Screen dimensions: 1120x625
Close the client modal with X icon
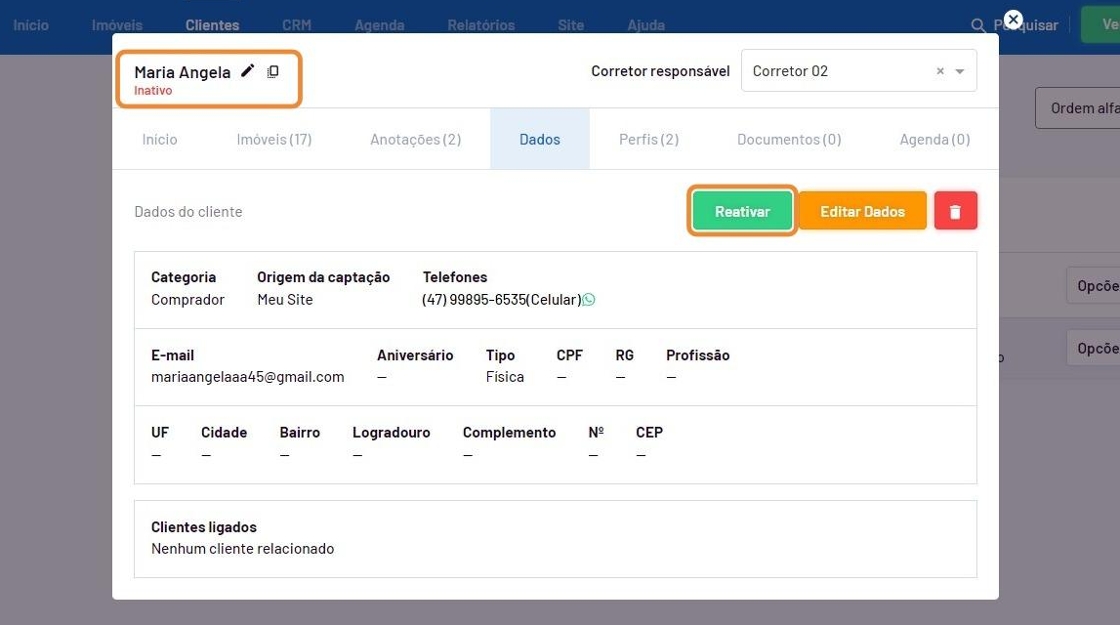point(1013,20)
